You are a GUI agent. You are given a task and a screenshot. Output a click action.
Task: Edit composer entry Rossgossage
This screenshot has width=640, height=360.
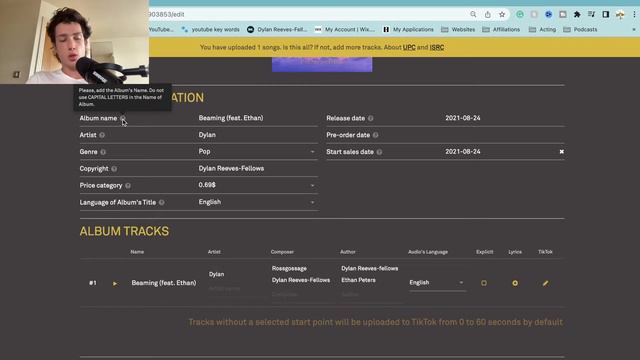pos(289,269)
